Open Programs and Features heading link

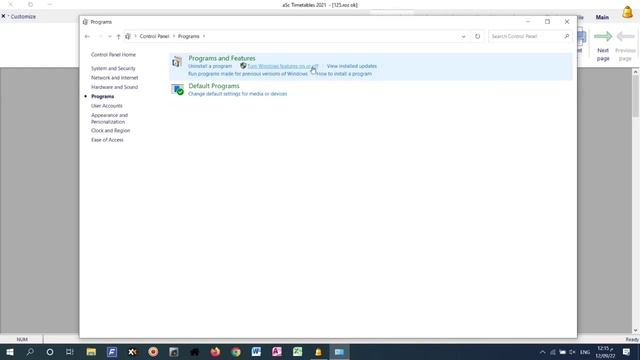(x=222, y=58)
